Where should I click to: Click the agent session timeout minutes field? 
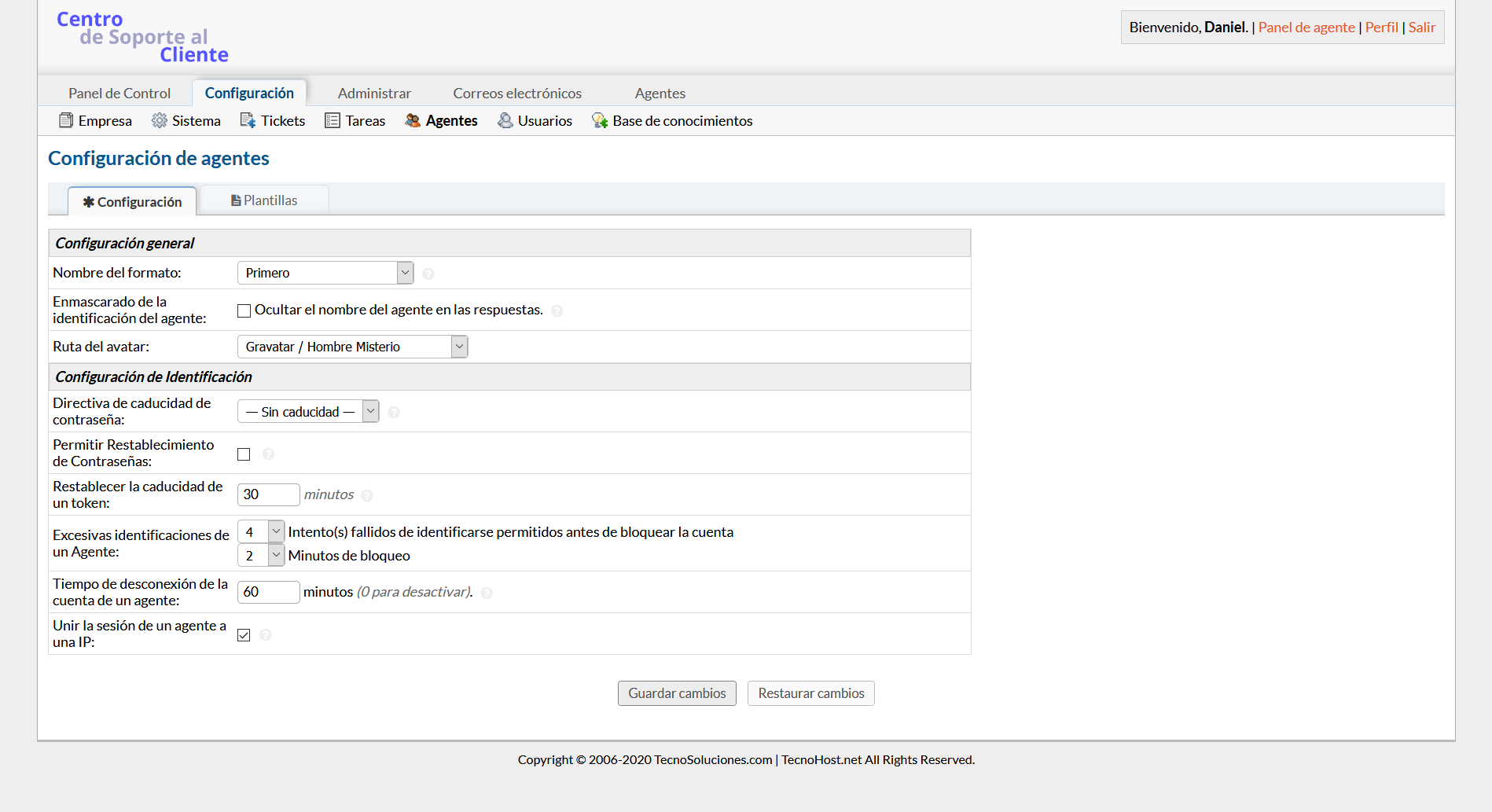click(268, 592)
